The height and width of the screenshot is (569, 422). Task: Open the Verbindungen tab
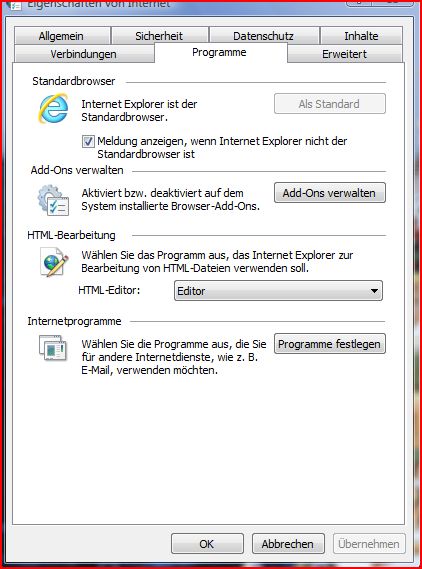[83, 54]
